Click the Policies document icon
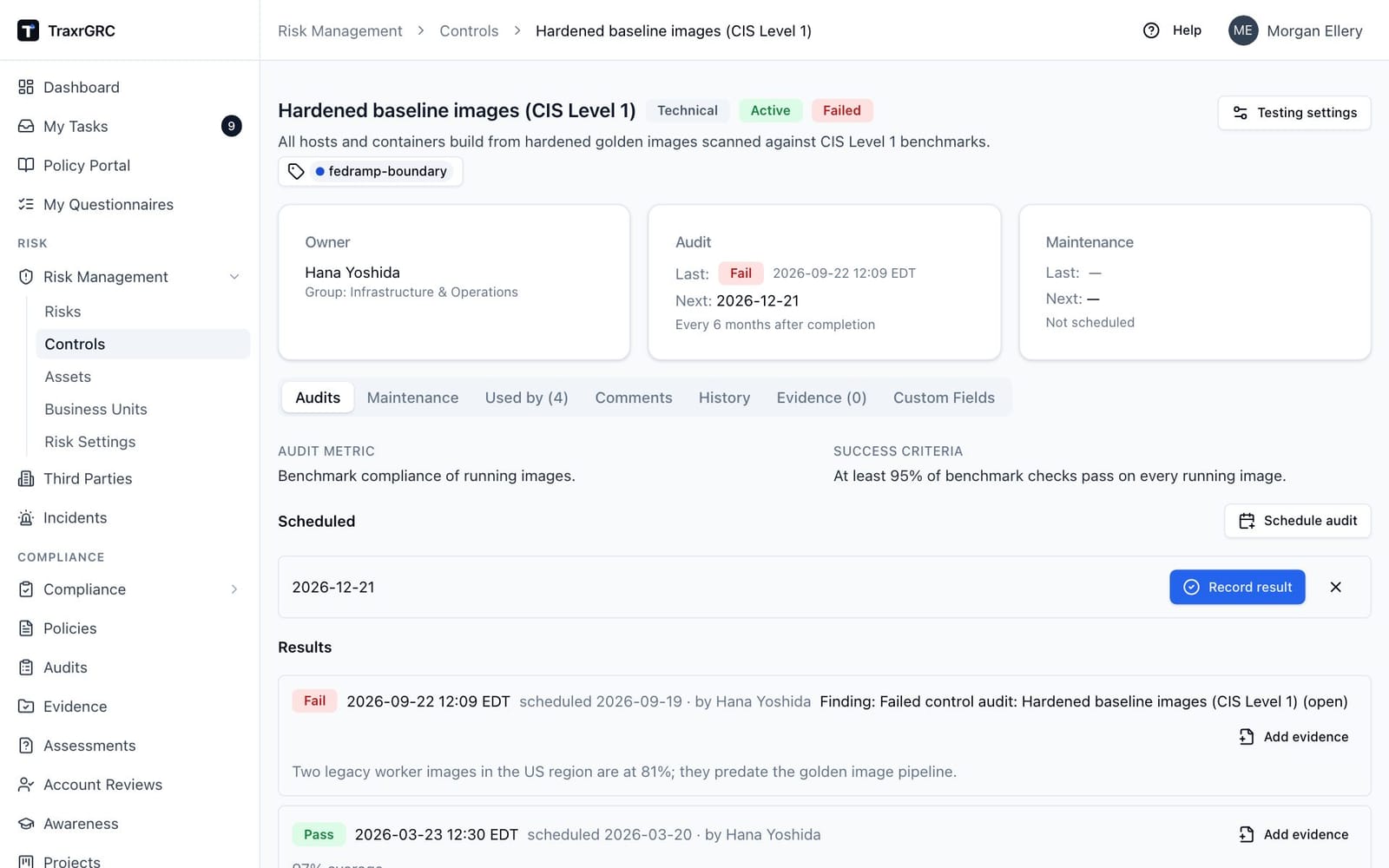The width and height of the screenshot is (1389, 868). pos(26,628)
